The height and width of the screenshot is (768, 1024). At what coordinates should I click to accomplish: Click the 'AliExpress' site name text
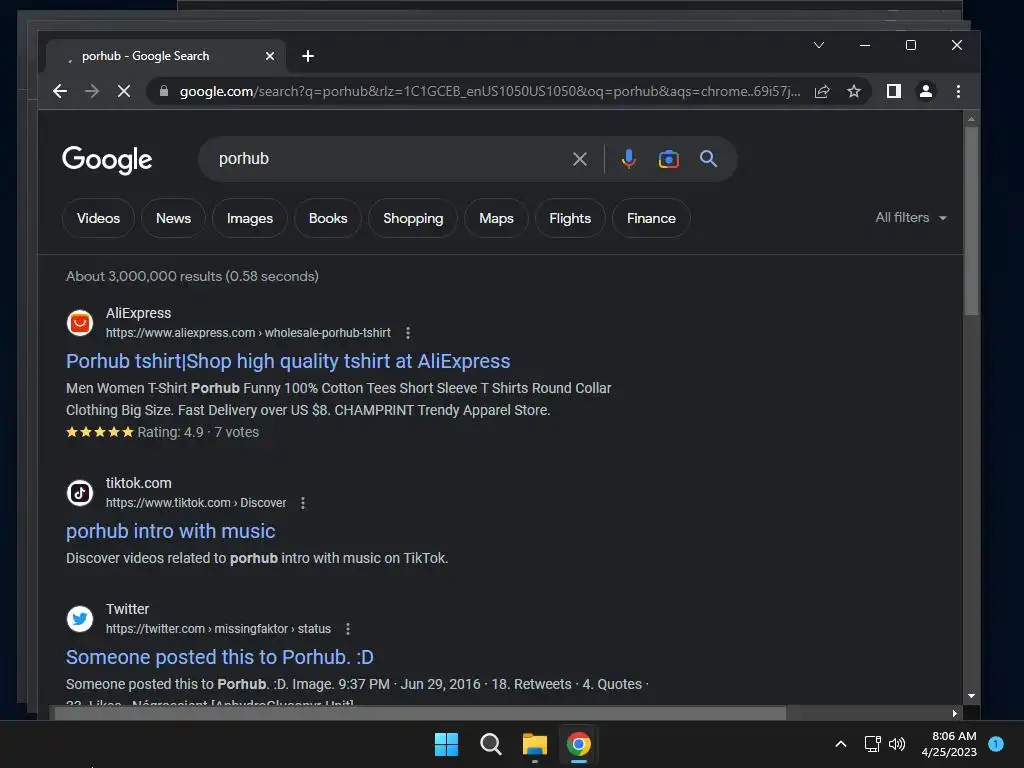pyautogui.click(x=138, y=313)
